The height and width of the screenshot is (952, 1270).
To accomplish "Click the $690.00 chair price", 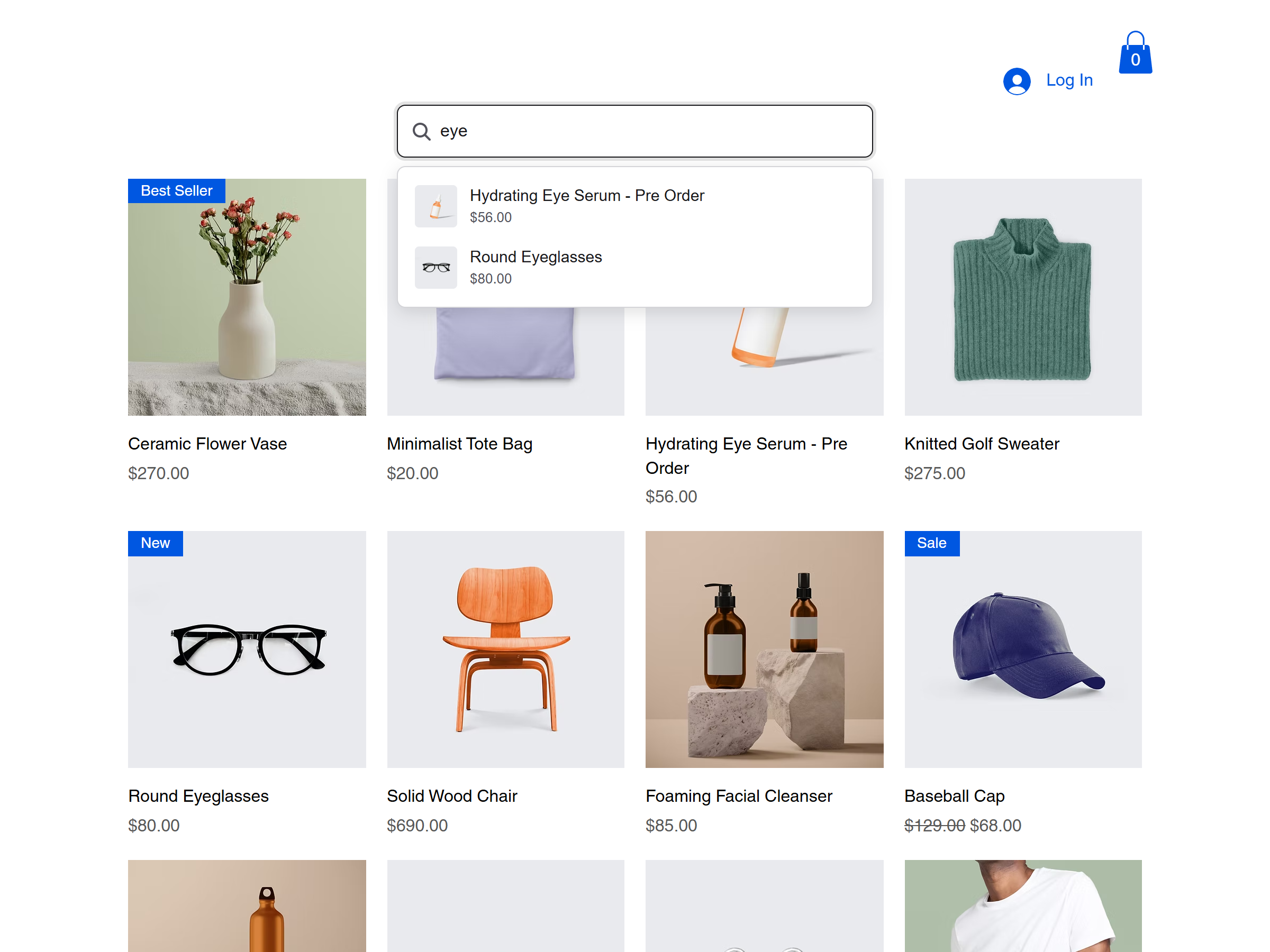I will click(417, 826).
